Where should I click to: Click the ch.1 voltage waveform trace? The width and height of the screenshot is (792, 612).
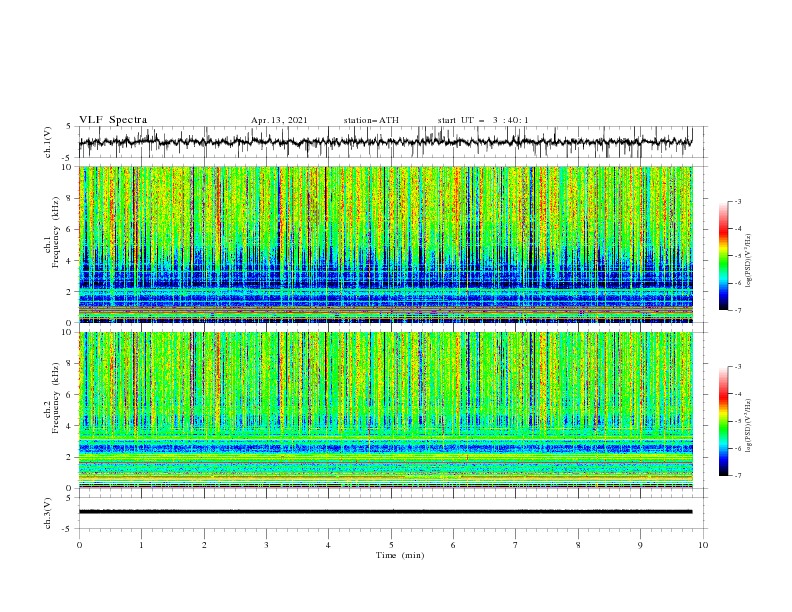pos(385,142)
